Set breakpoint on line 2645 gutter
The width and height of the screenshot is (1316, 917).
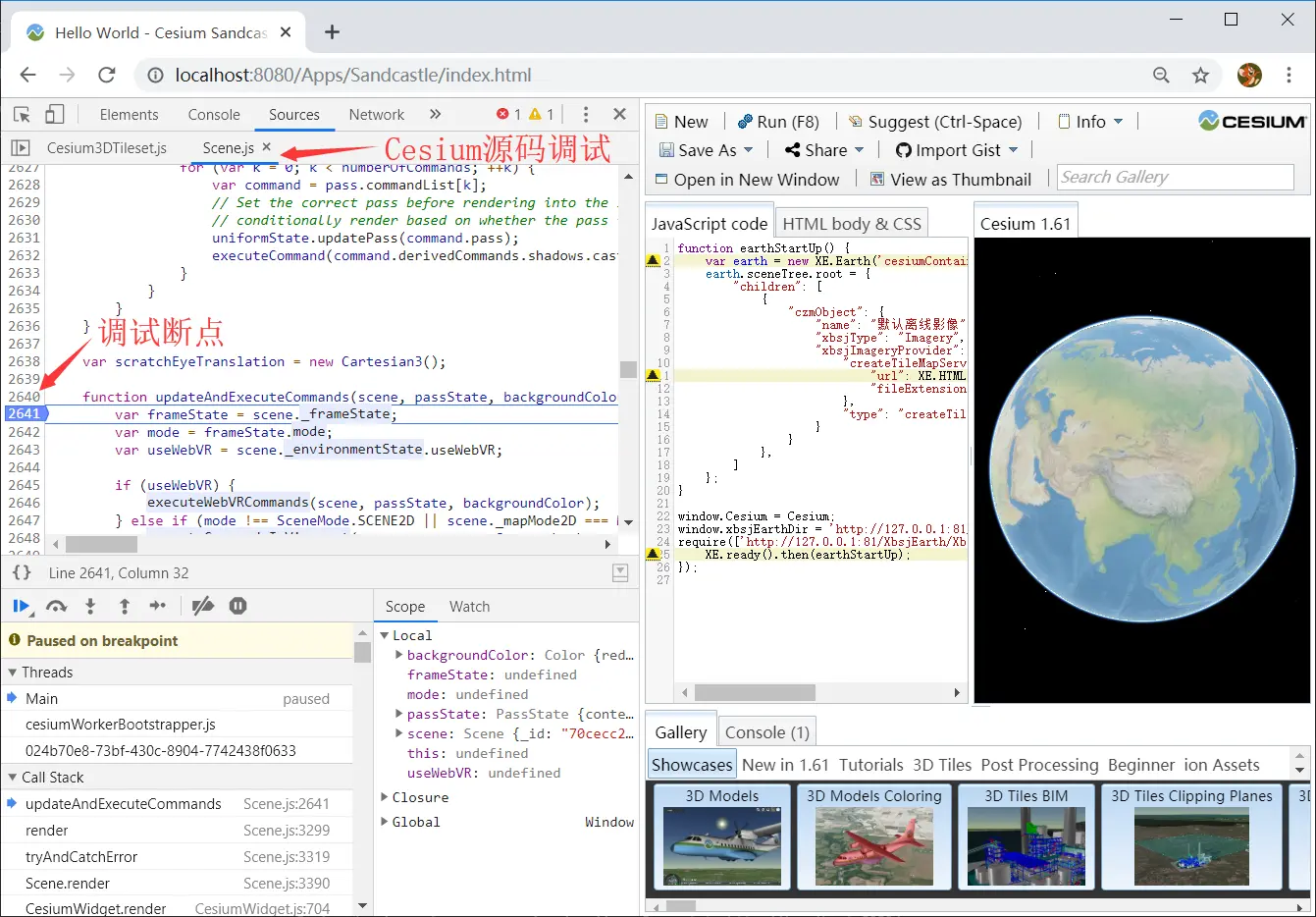click(x=25, y=485)
